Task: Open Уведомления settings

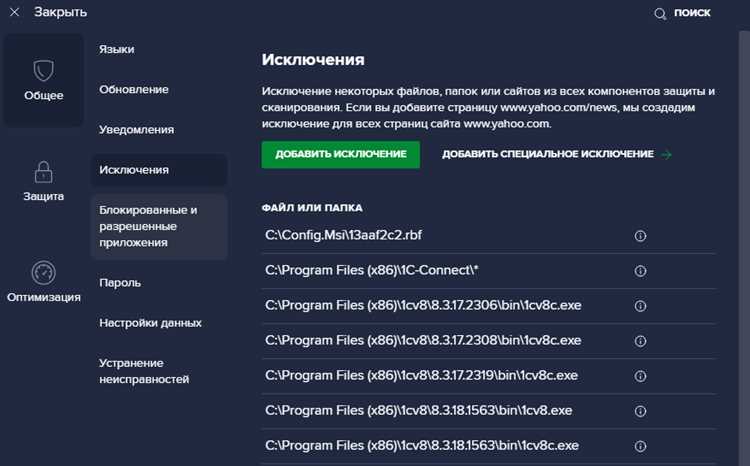Action: point(137,130)
